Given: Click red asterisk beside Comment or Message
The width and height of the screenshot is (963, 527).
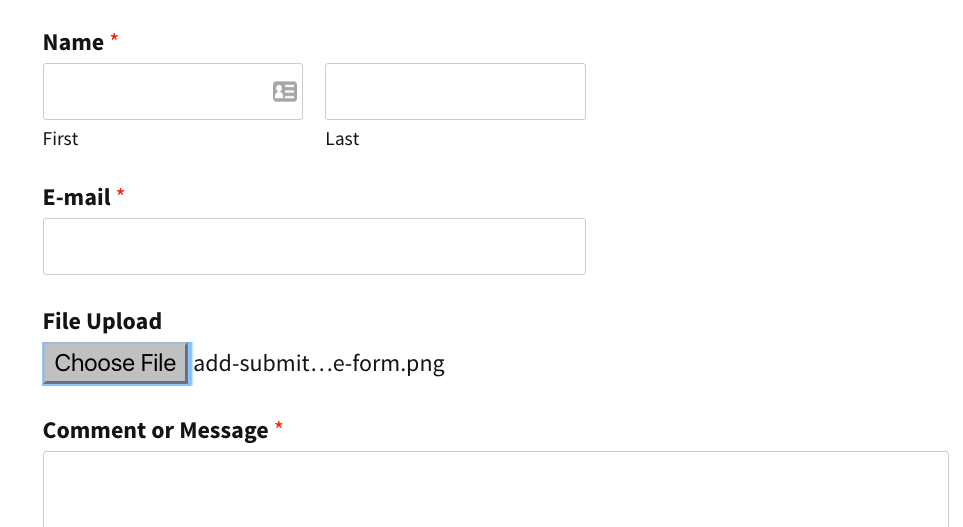Looking at the screenshot, I should (279, 426).
